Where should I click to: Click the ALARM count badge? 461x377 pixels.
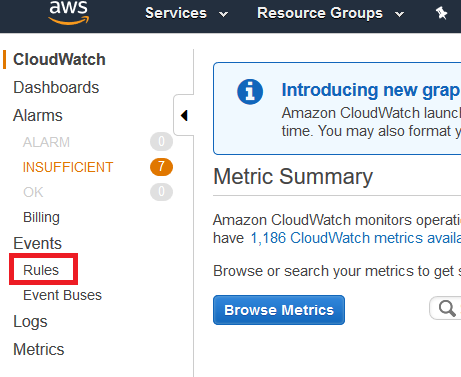pyautogui.click(x=161, y=142)
